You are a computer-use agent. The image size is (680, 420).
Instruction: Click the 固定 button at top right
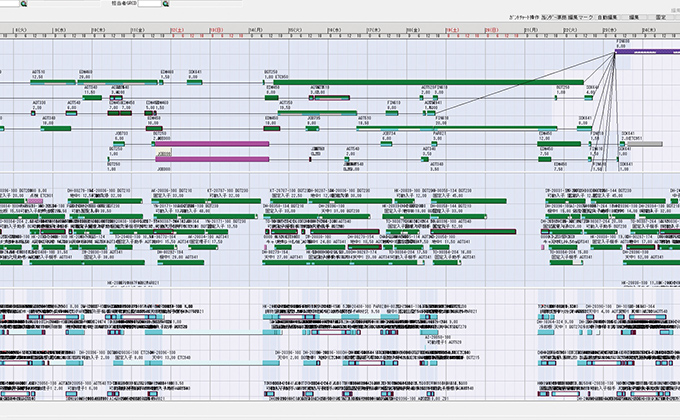point(661,17)
